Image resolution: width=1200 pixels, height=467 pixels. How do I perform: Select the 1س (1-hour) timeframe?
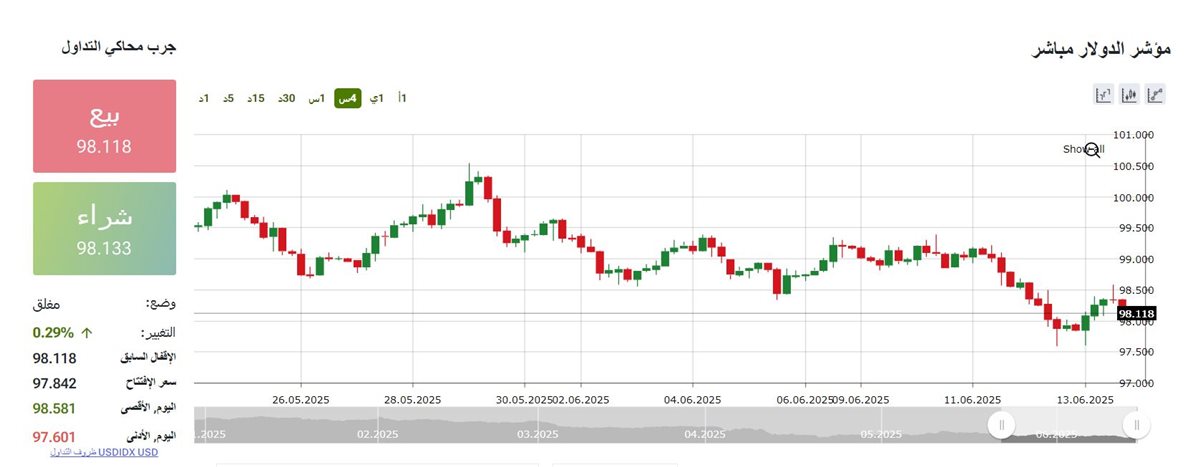click(316, 98)
